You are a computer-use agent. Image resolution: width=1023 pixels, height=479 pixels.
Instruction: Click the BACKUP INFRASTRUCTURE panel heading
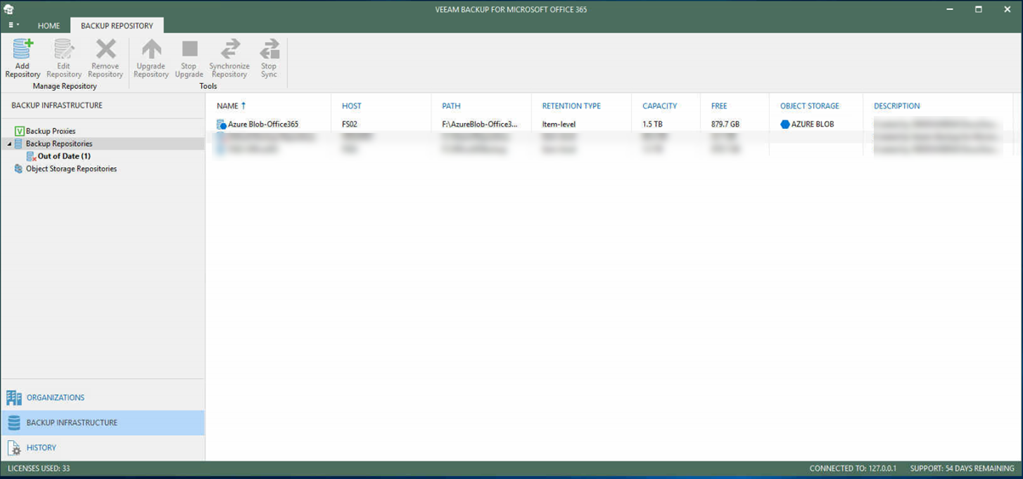click(x=57, y=105)
